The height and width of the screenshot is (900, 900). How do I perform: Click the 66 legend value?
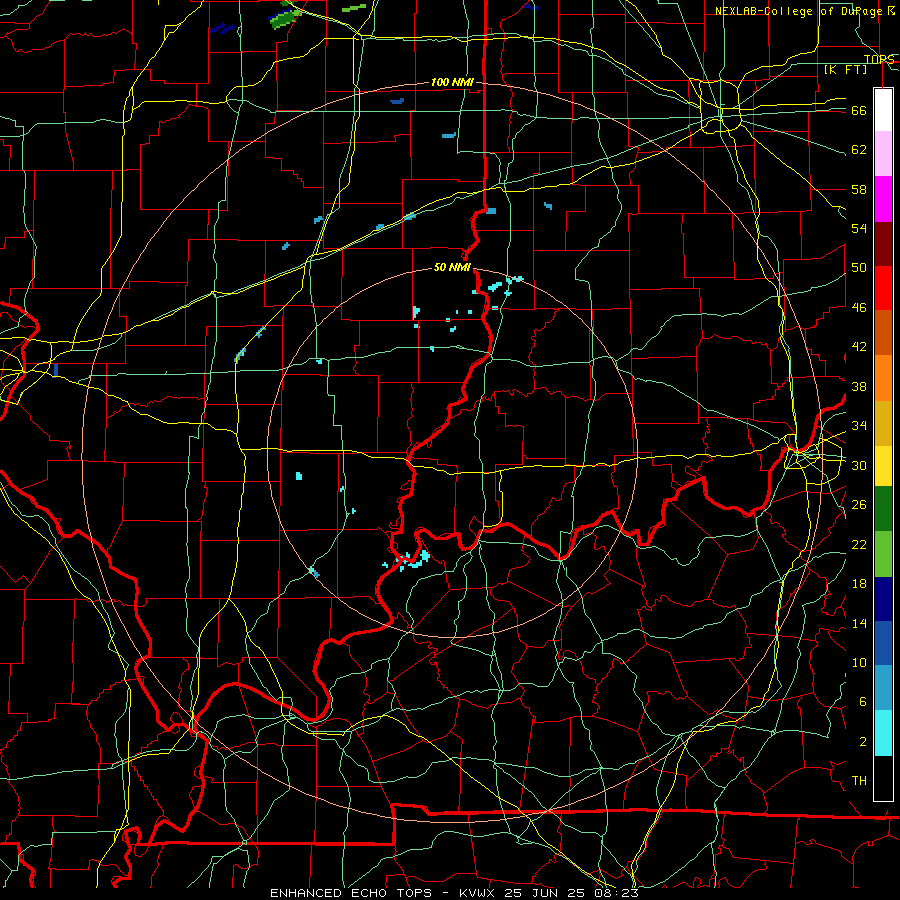[x=859, y=110]
